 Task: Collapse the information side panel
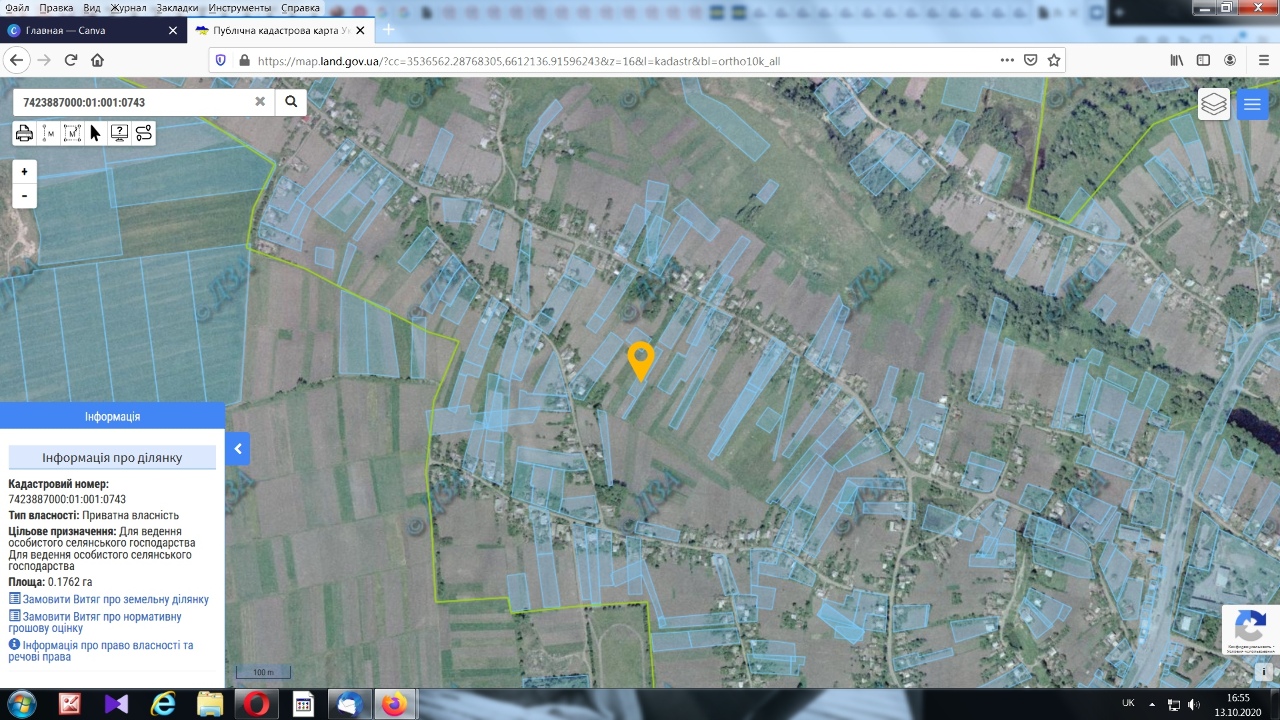click(x=238, y=449)
